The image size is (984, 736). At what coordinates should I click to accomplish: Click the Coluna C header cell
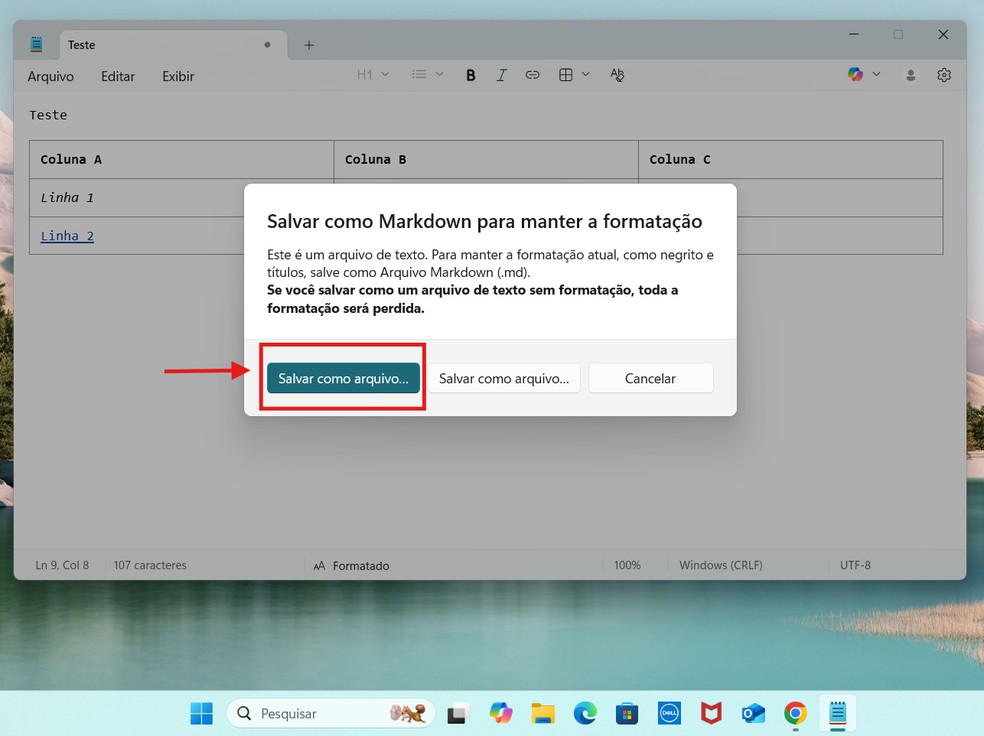(x=790, y=159)
